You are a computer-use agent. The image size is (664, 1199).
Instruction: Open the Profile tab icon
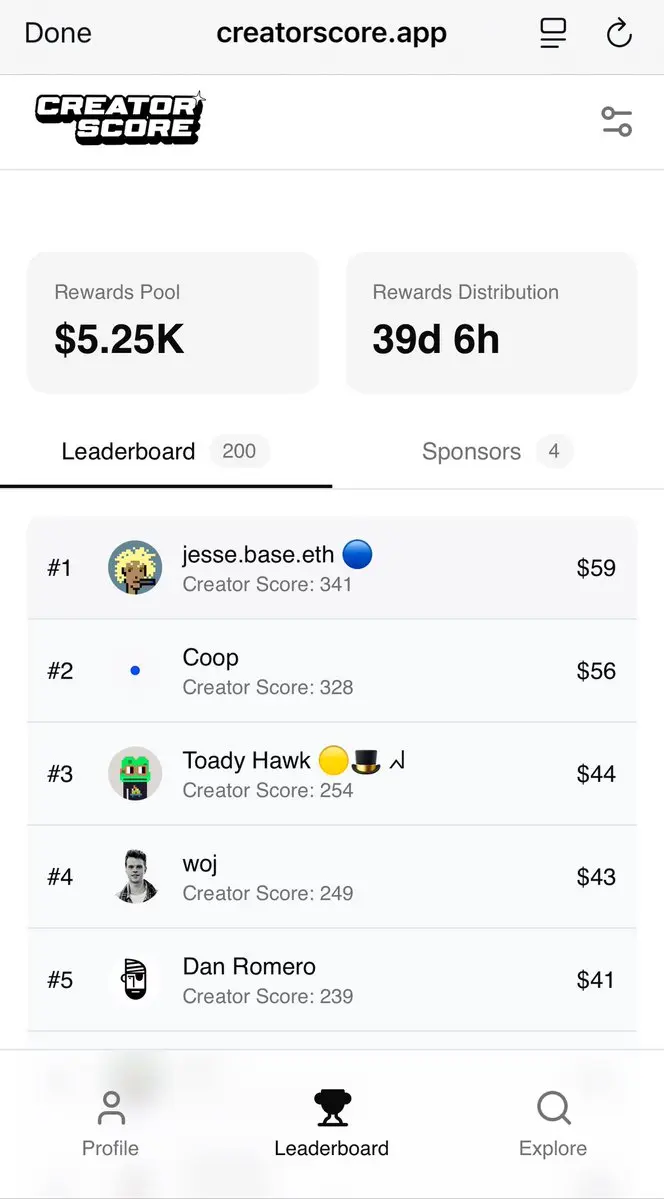click(111, 1108)
